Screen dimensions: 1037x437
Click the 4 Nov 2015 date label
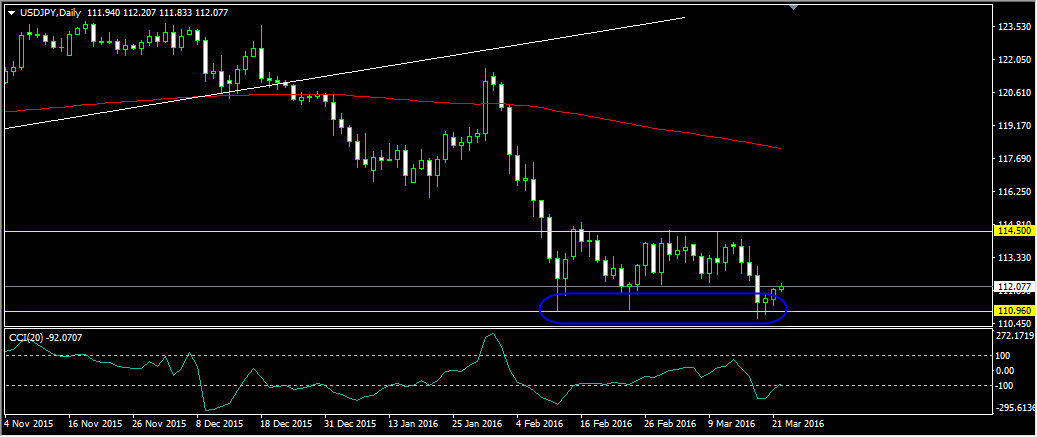pos(29,423)
